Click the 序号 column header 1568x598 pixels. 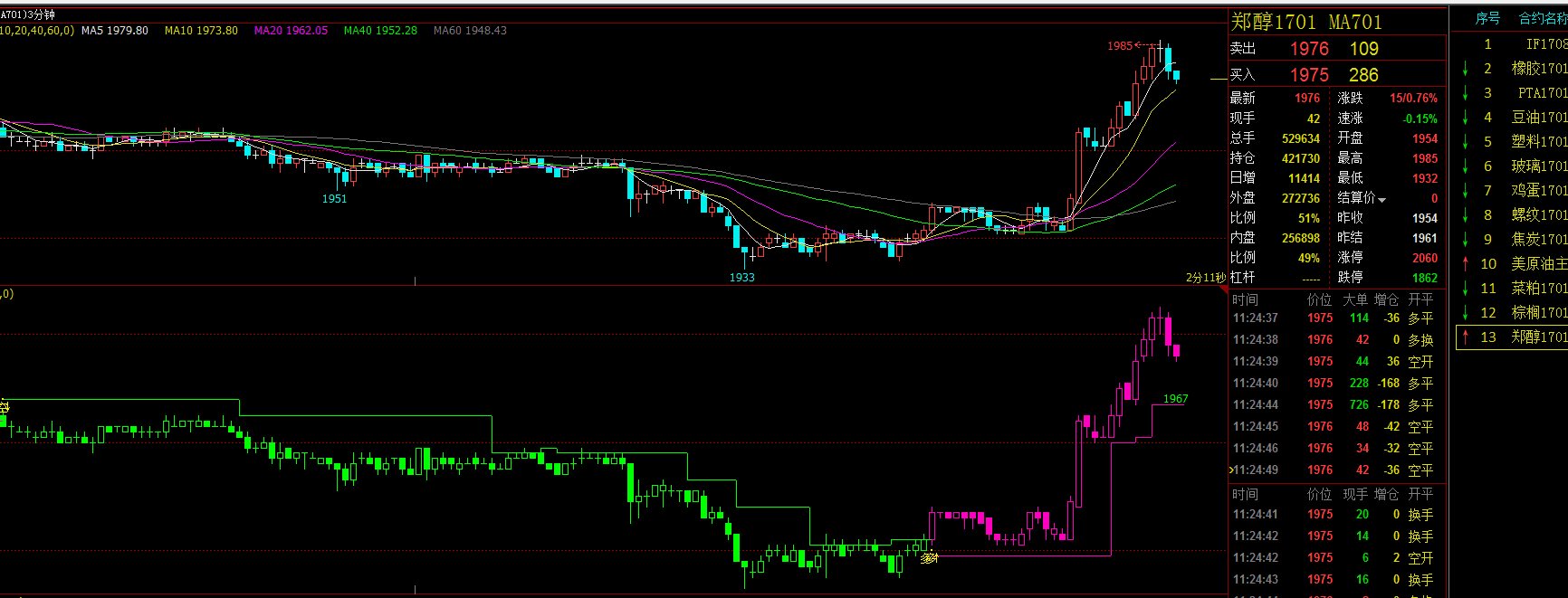(x=1487, y=19)
